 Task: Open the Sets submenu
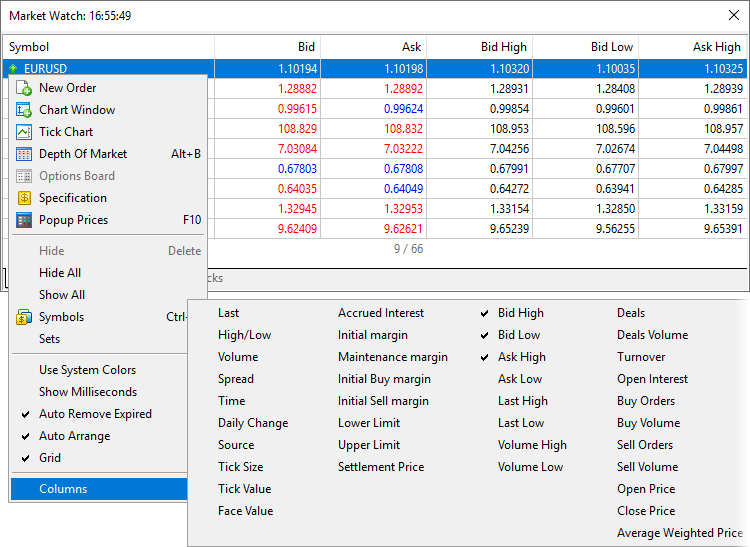[50, 339]
